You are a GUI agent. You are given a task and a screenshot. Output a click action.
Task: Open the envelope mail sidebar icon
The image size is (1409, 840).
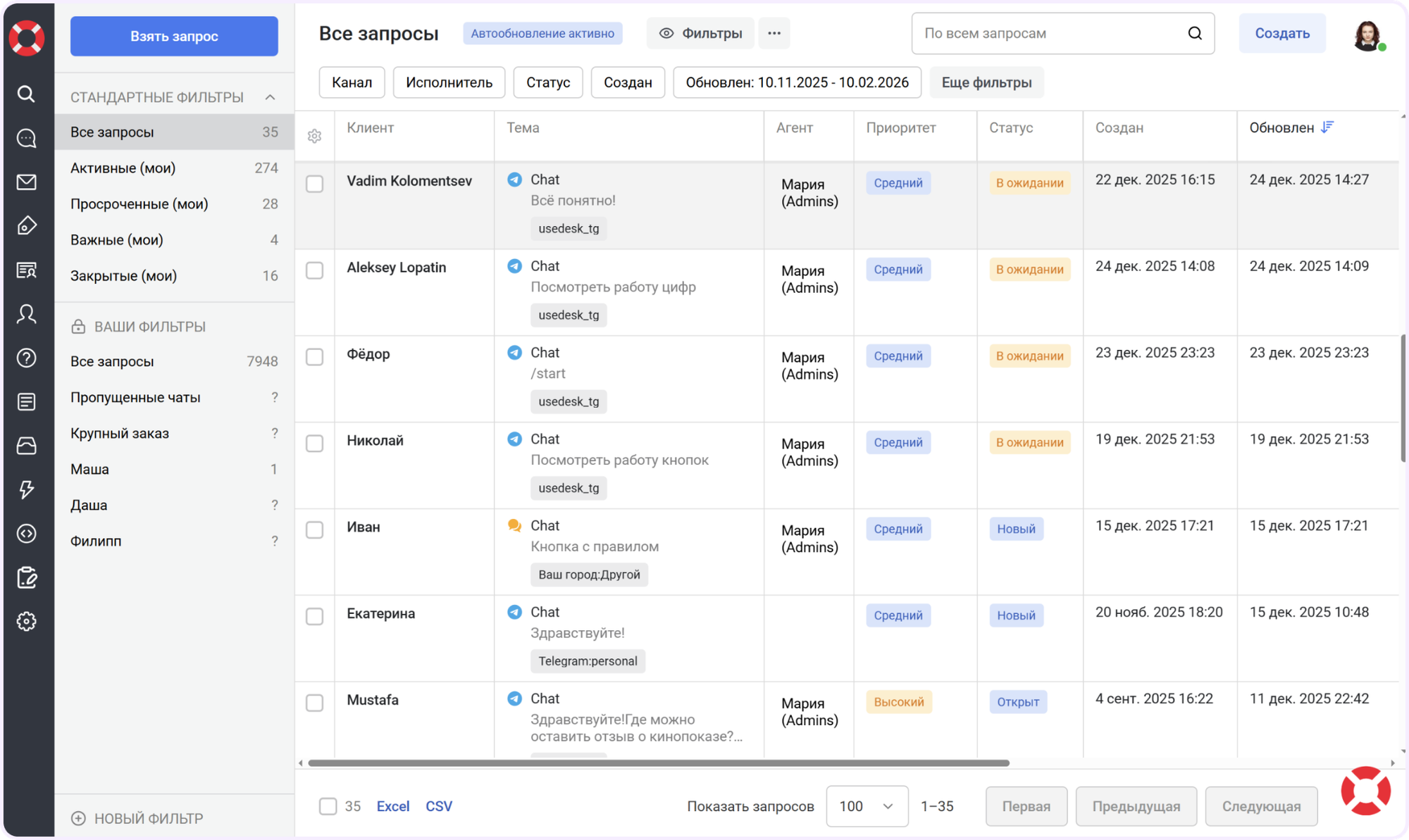(27, 182)
